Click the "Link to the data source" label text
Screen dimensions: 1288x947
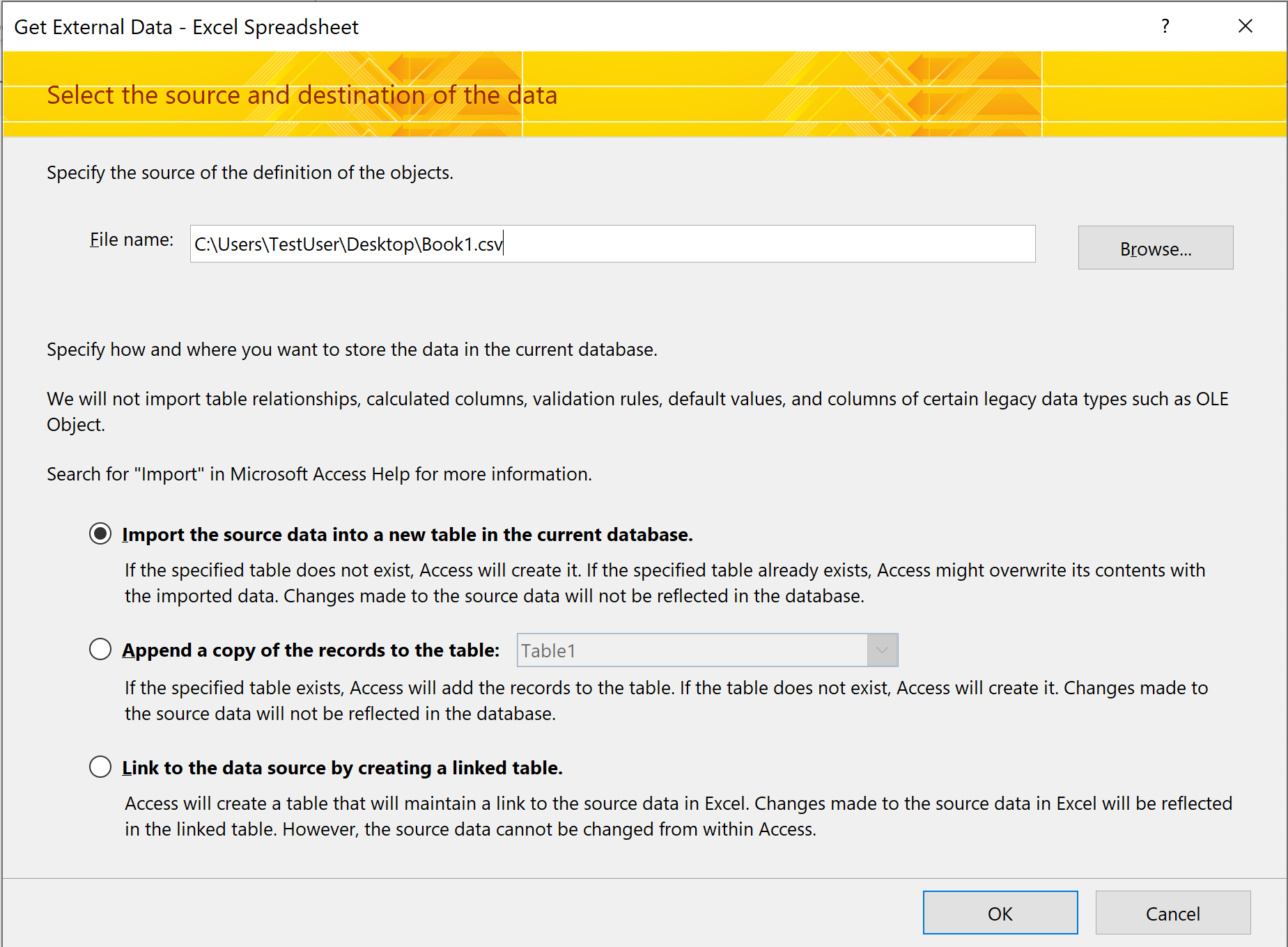[x=341, y=767]
